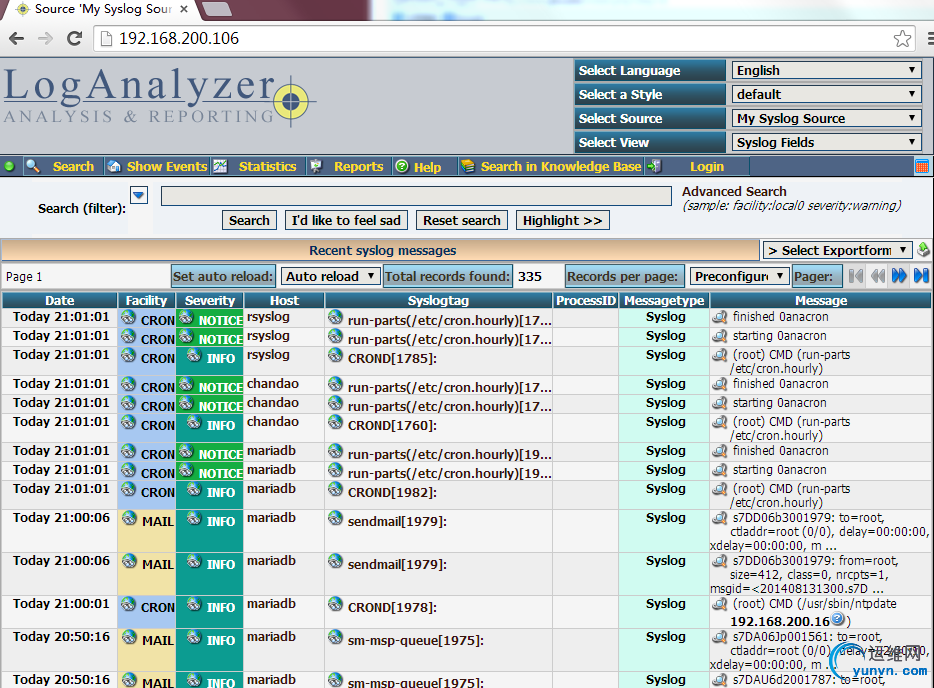Screen dimensions: 934x688
Task: Bookmark page with the star icon
Action: coord(902,39)
